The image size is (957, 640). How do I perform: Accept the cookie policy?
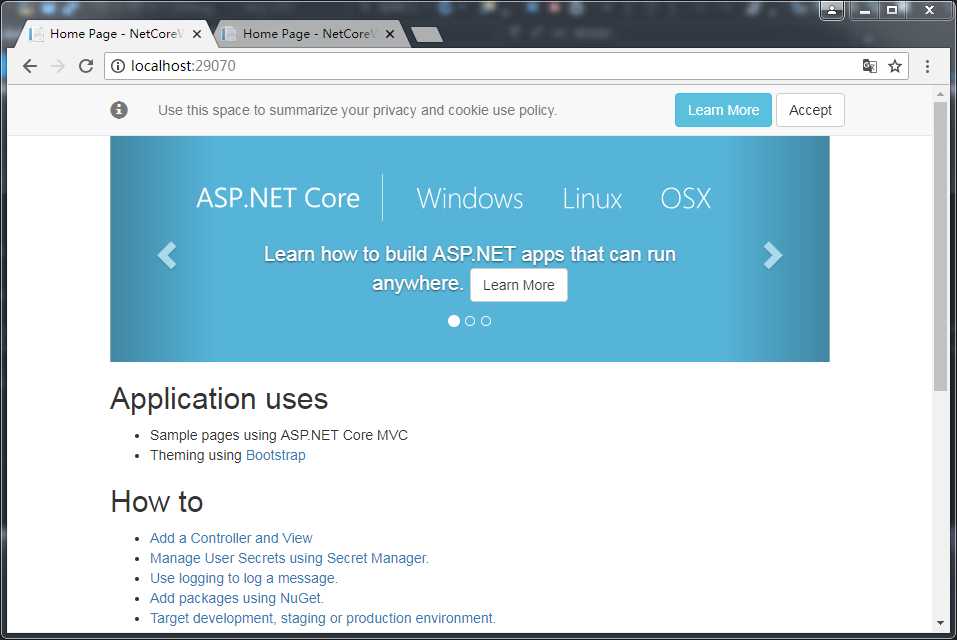810,110
